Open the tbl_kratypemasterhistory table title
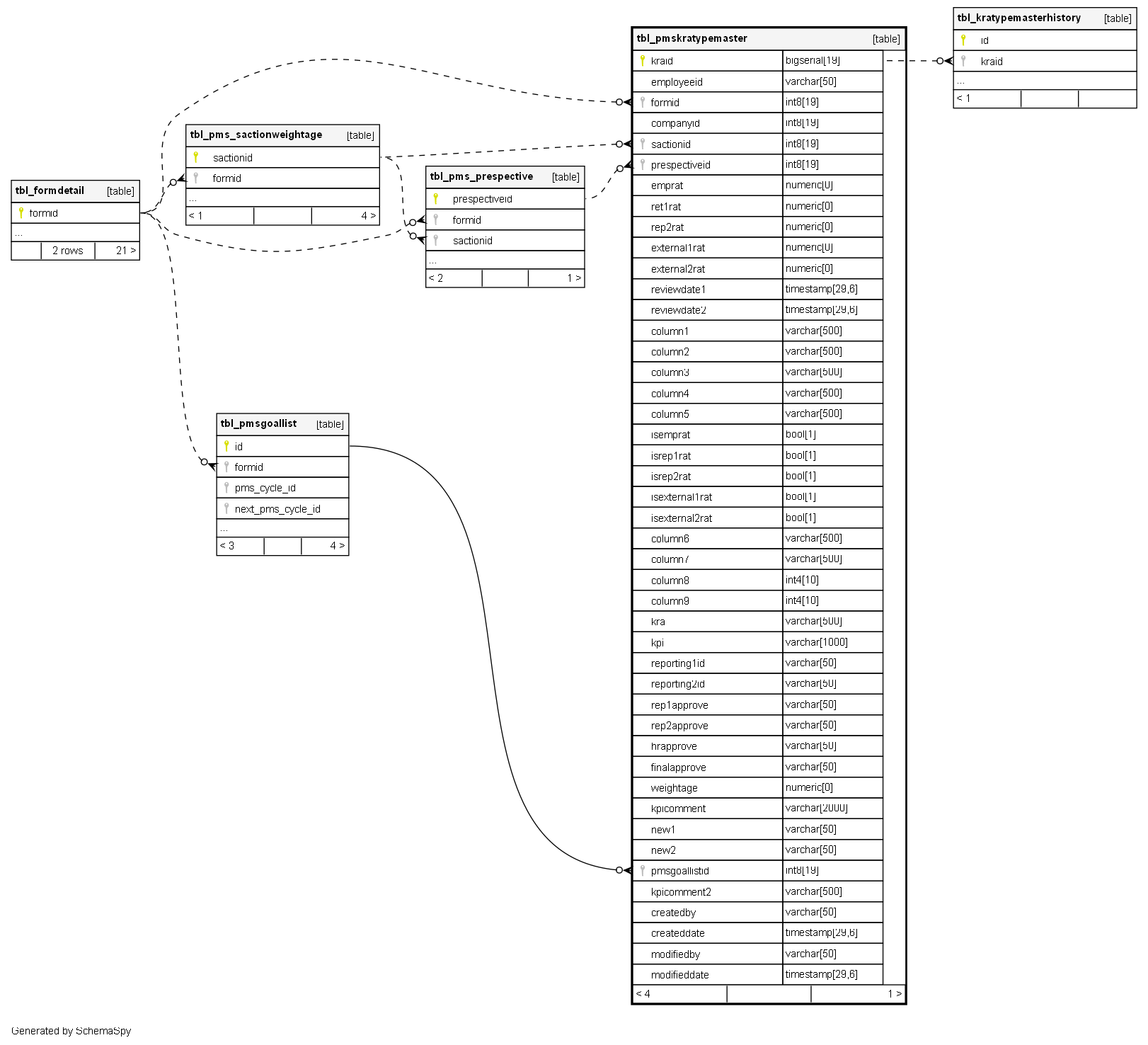The height and width of the screenshot is (1045, 1148). point(1018,18)
